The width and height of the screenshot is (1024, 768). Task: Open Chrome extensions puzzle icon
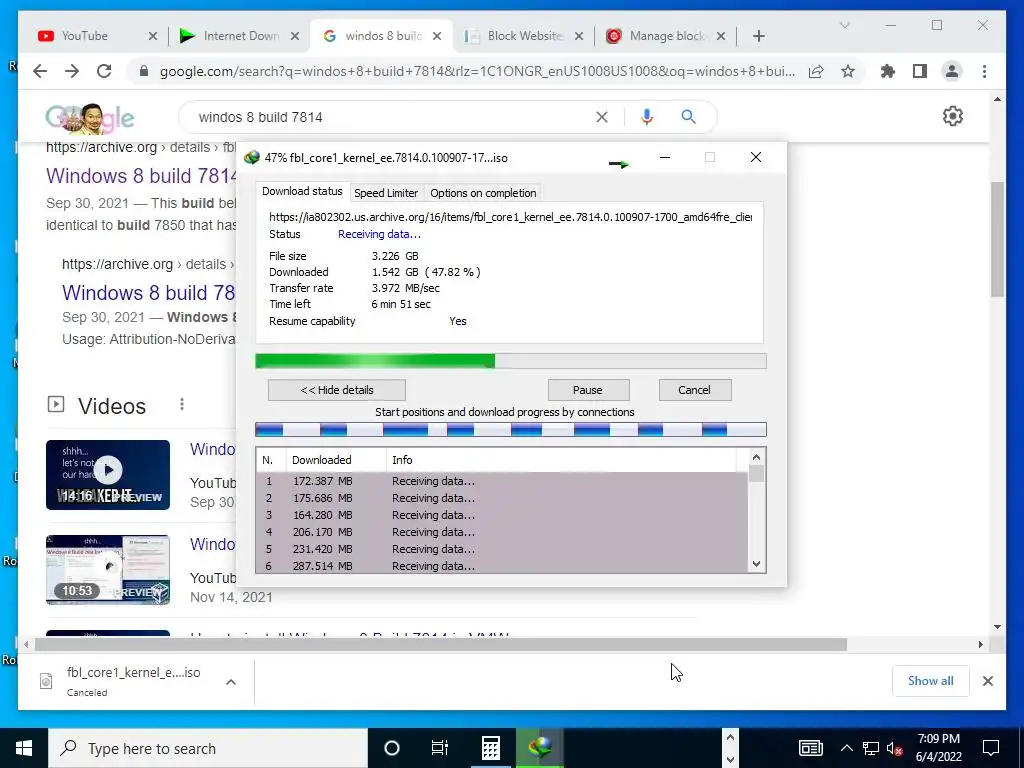coord(888,71)
